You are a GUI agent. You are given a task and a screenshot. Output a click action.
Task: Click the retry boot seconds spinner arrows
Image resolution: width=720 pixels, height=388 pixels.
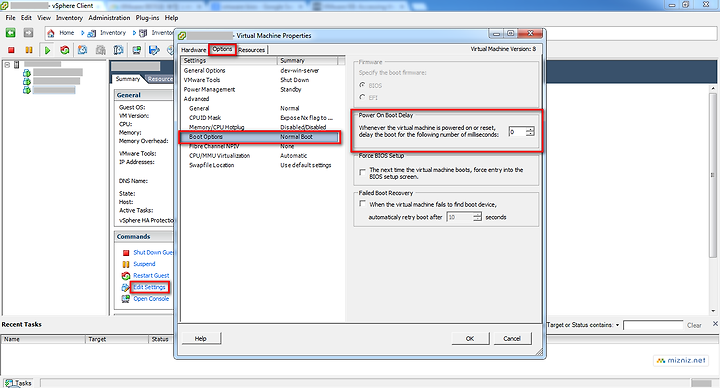(477, 217)
